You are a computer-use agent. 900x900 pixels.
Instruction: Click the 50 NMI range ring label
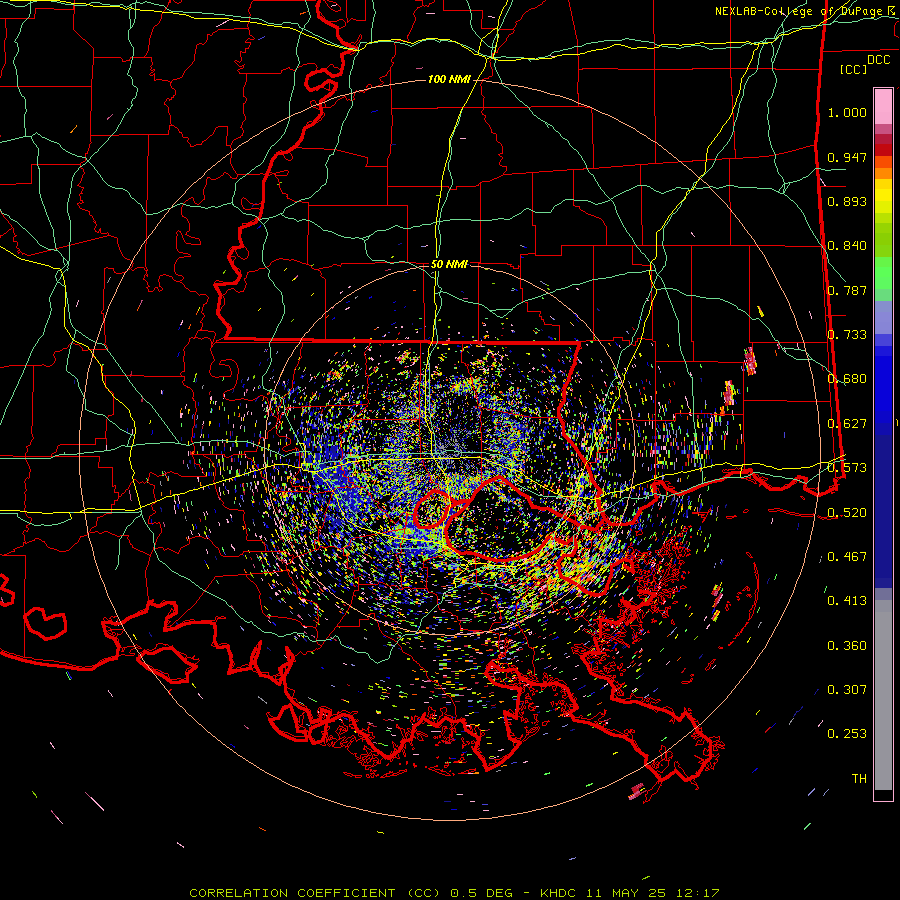pos(449,264)
